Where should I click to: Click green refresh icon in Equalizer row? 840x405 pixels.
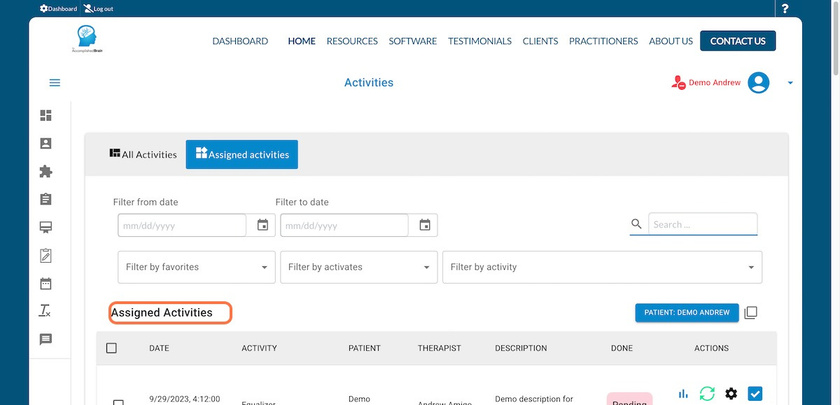[x=707, y=394]
